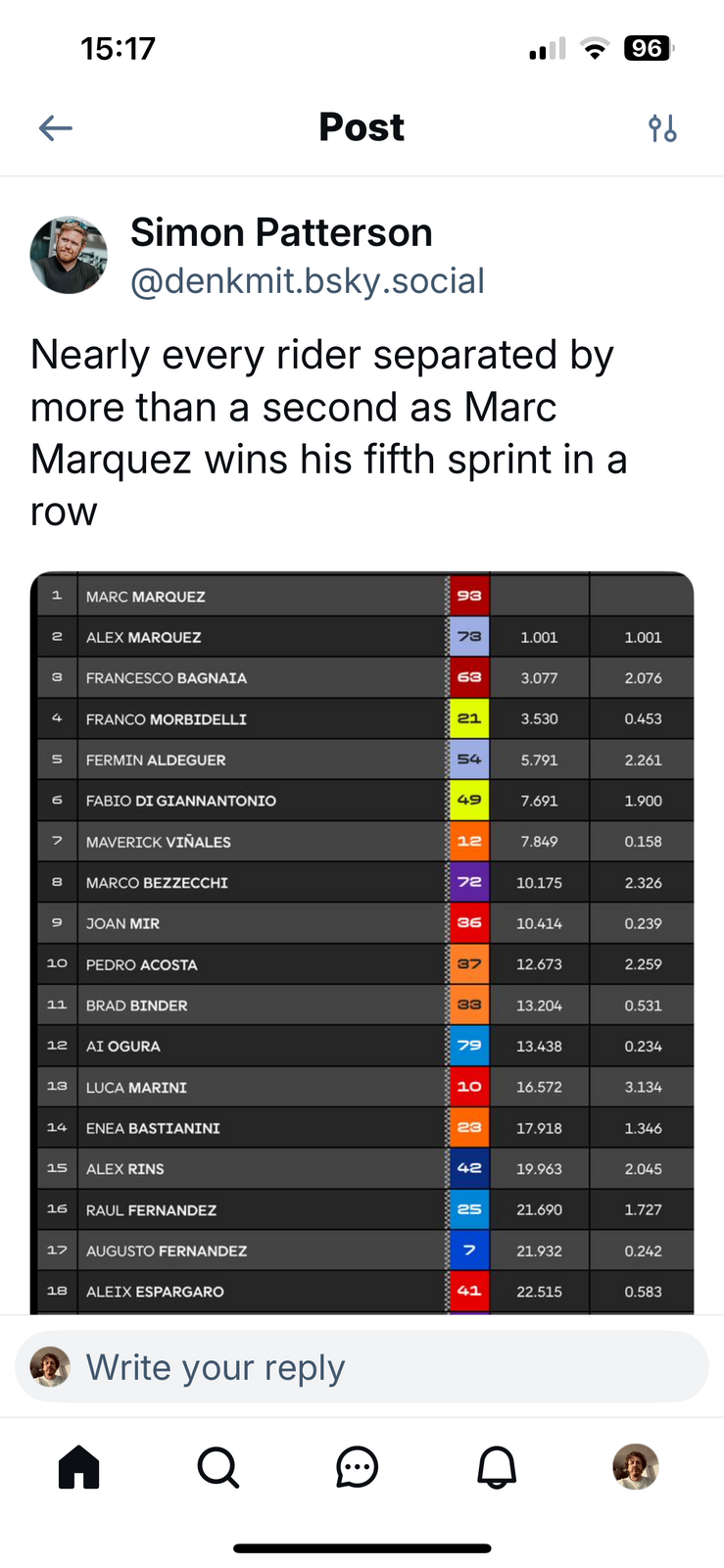The height and width of the screenshot is (1568, 724).
Task: Open the Notifications bell tab
Action: 497,1467
